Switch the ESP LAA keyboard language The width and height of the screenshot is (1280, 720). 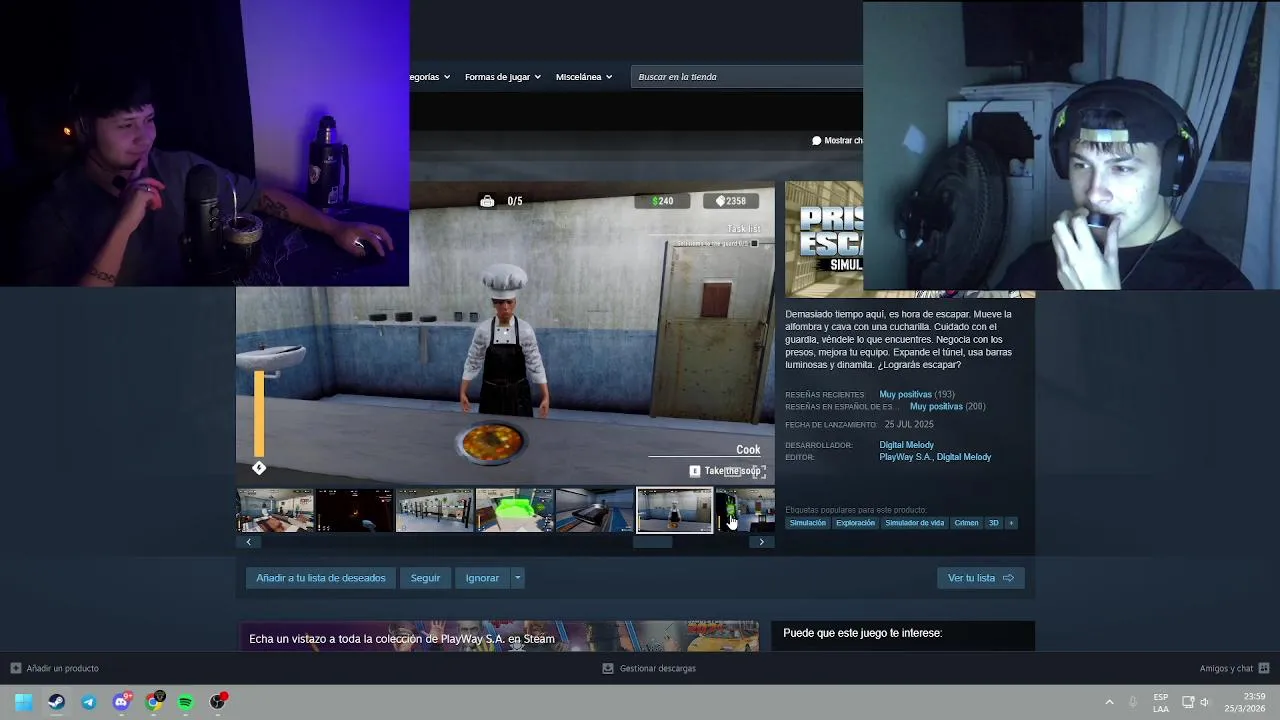click(x=1161, y=702)
